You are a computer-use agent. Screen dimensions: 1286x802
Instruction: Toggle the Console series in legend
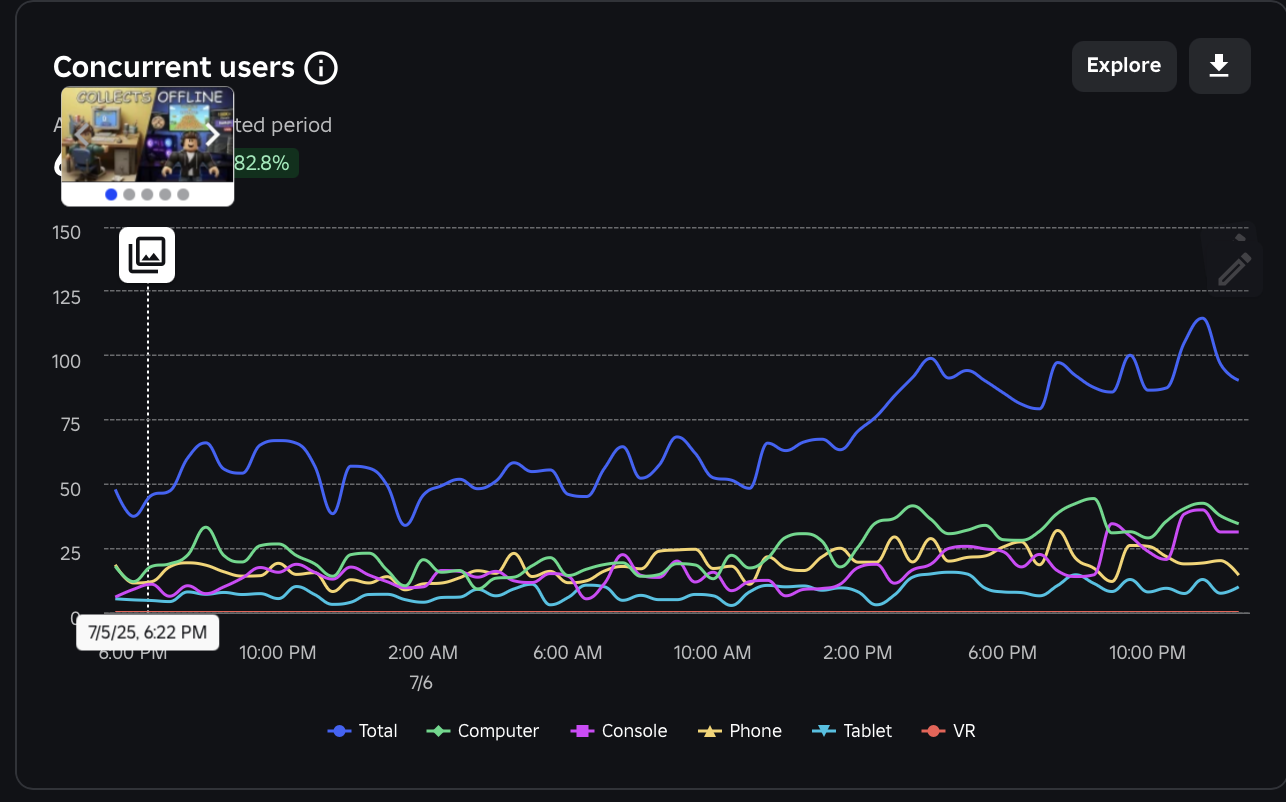coord(619,731)
